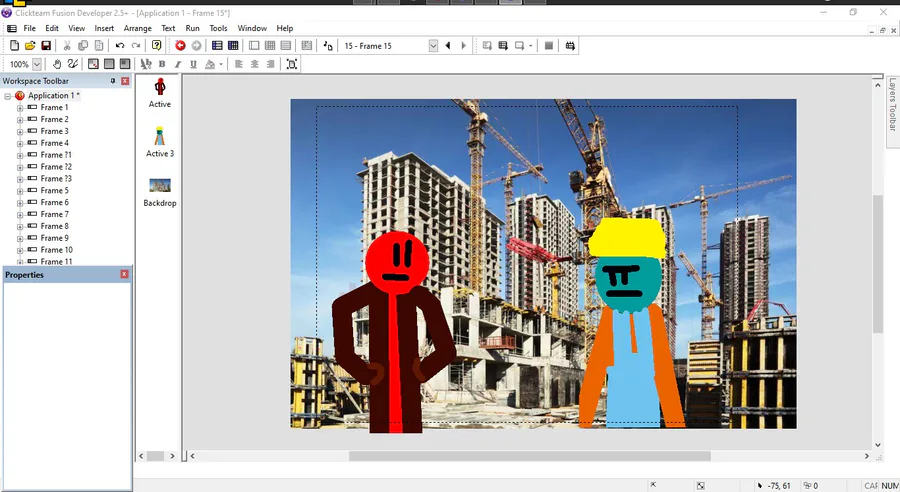
Task: Open a file with the folder icon
Action: tap(30, 45)
